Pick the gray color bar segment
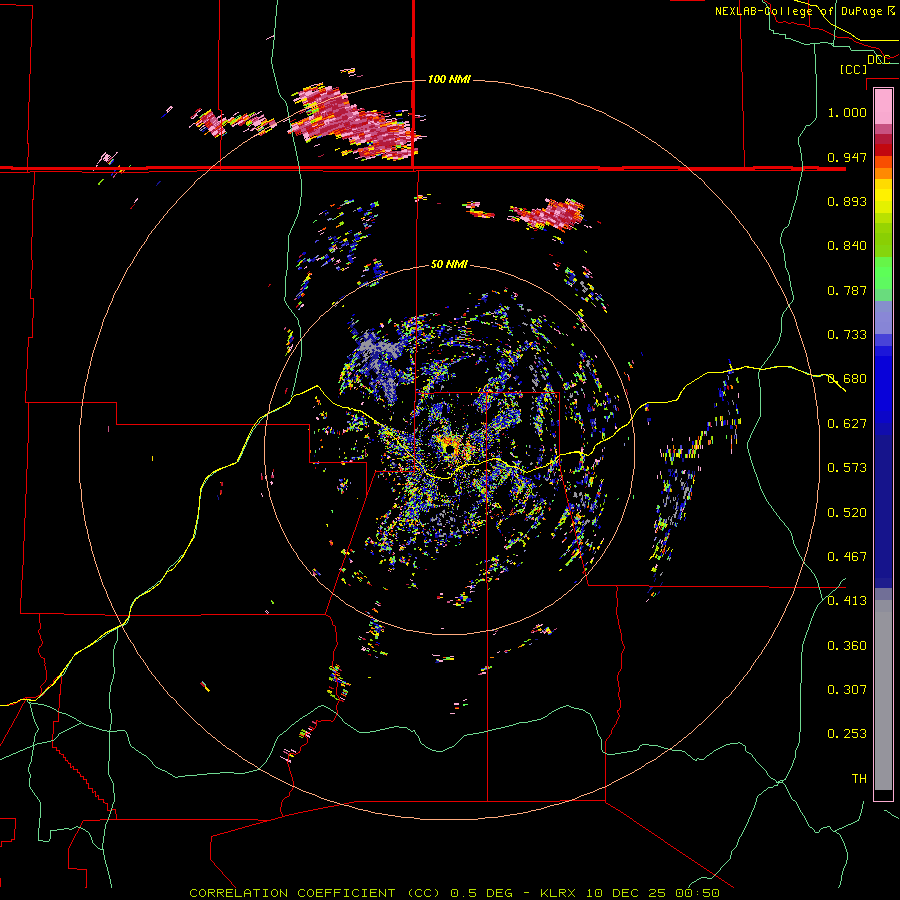The height and width of the screenshot is (900, 900). 883,695
